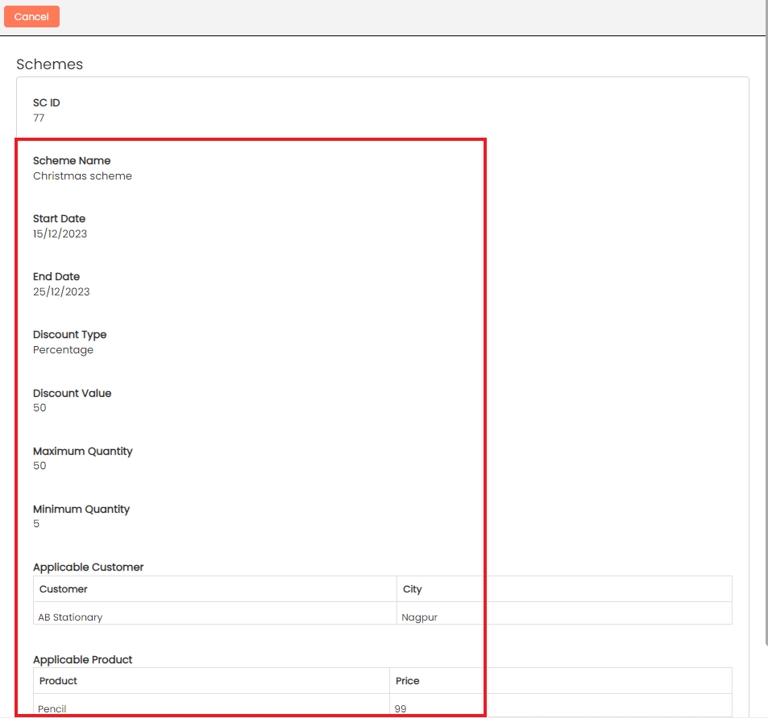Click the Maximum Quantity label
Image resolution: width=768 pixels, height=718 pixels.
[x=82, y=451]
